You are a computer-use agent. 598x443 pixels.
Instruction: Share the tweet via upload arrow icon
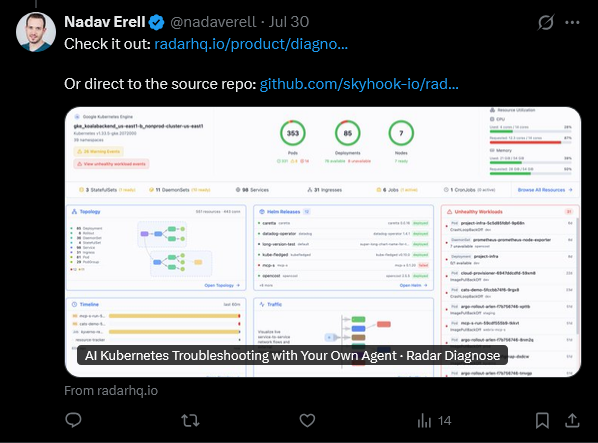click(x=572, y=420)
